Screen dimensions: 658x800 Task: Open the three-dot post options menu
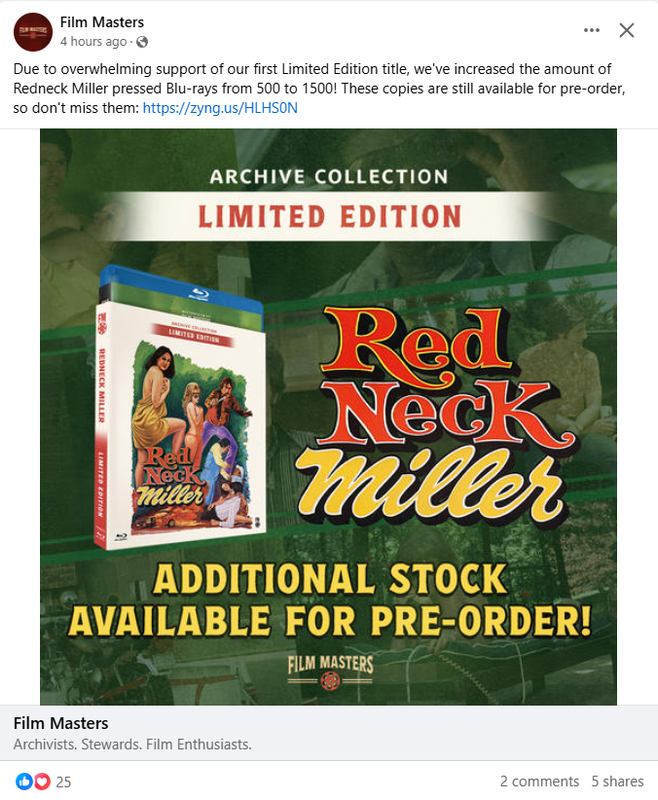[591, 30]
